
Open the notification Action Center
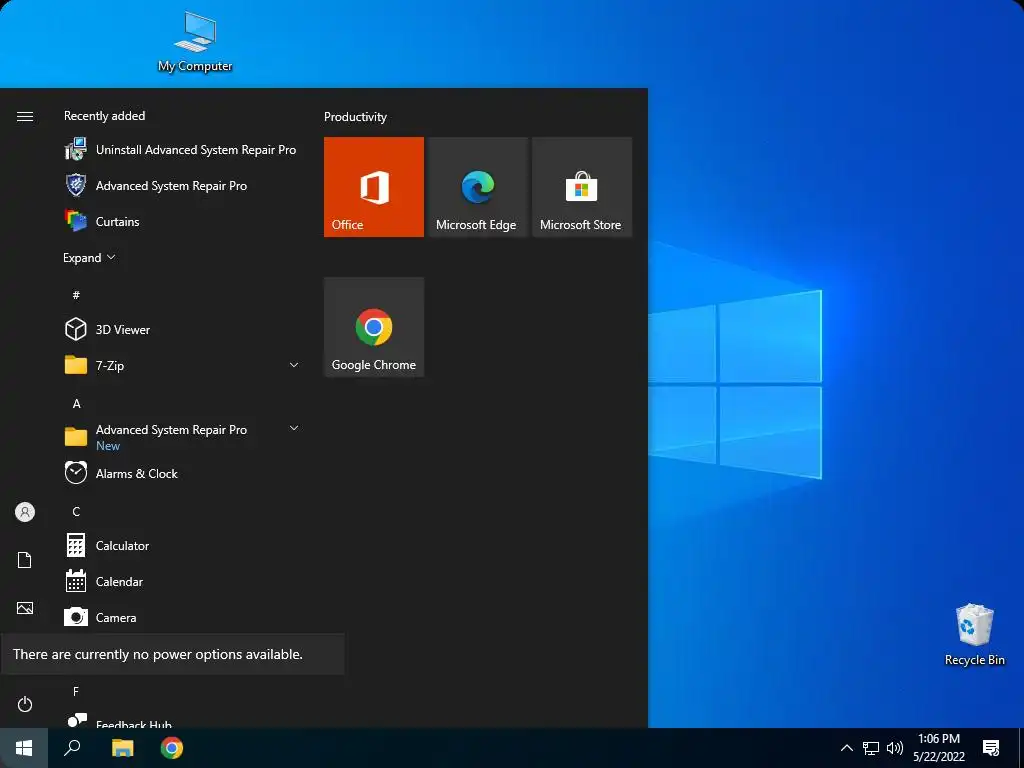point(991,748)
